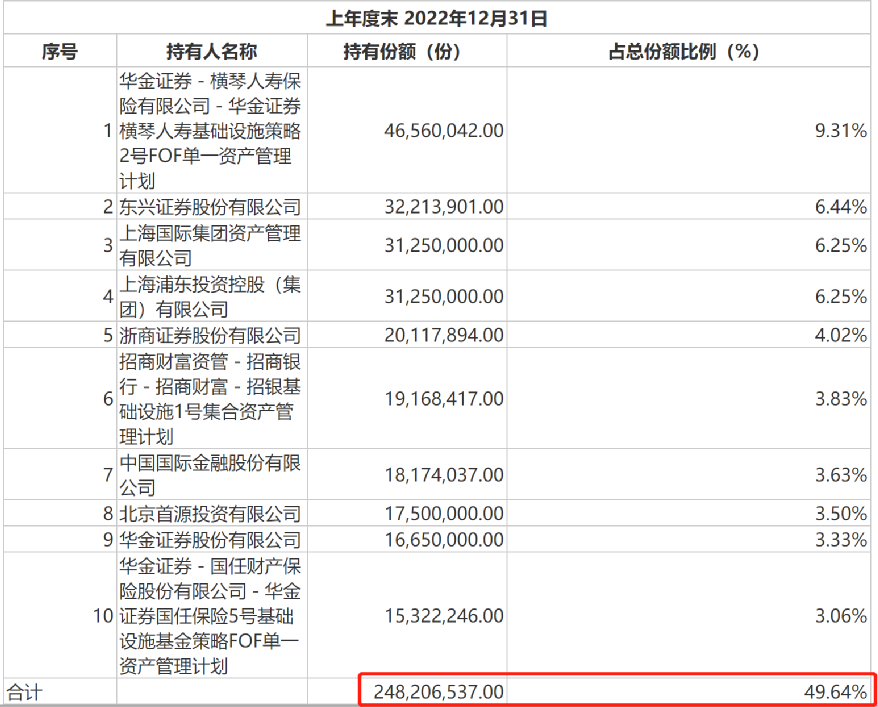This screenshot has width=878, height=707.
Task: Select holder '上海国际集团资产管理有限公司'
Action: tap(211, 245)
